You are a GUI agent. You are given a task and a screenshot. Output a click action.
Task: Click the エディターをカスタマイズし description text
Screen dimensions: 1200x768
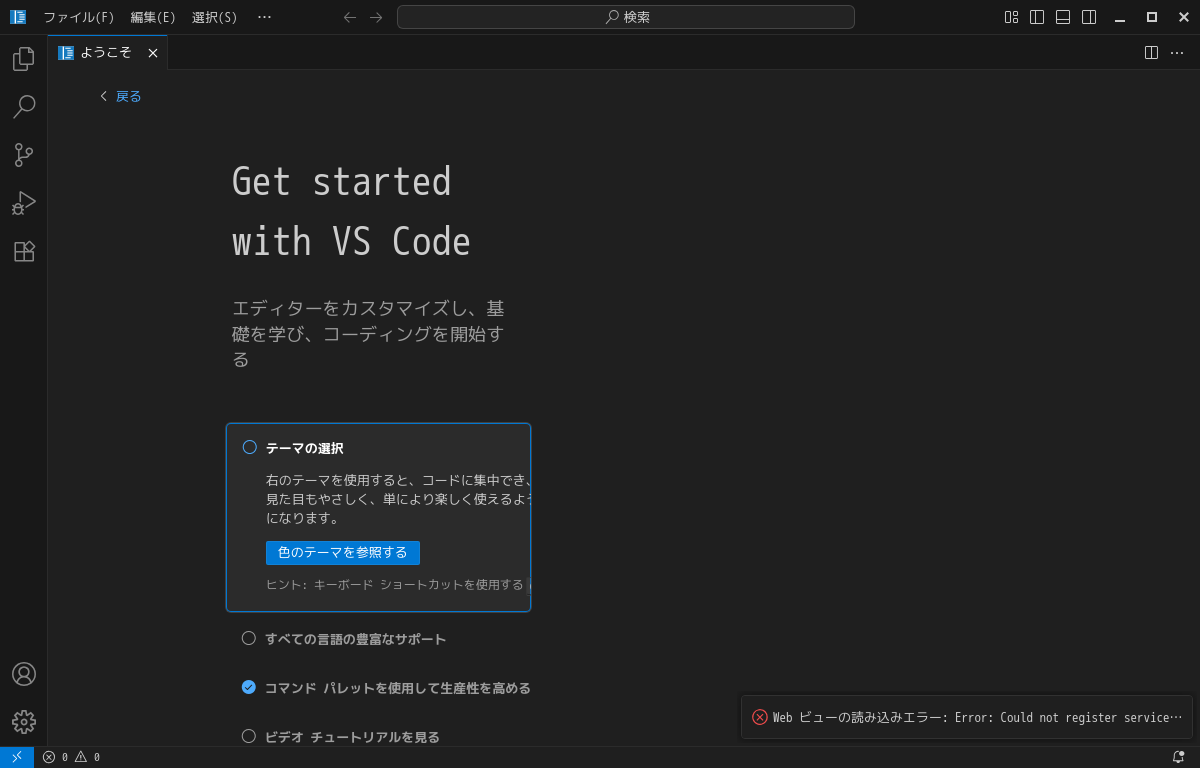coord(368,333)
